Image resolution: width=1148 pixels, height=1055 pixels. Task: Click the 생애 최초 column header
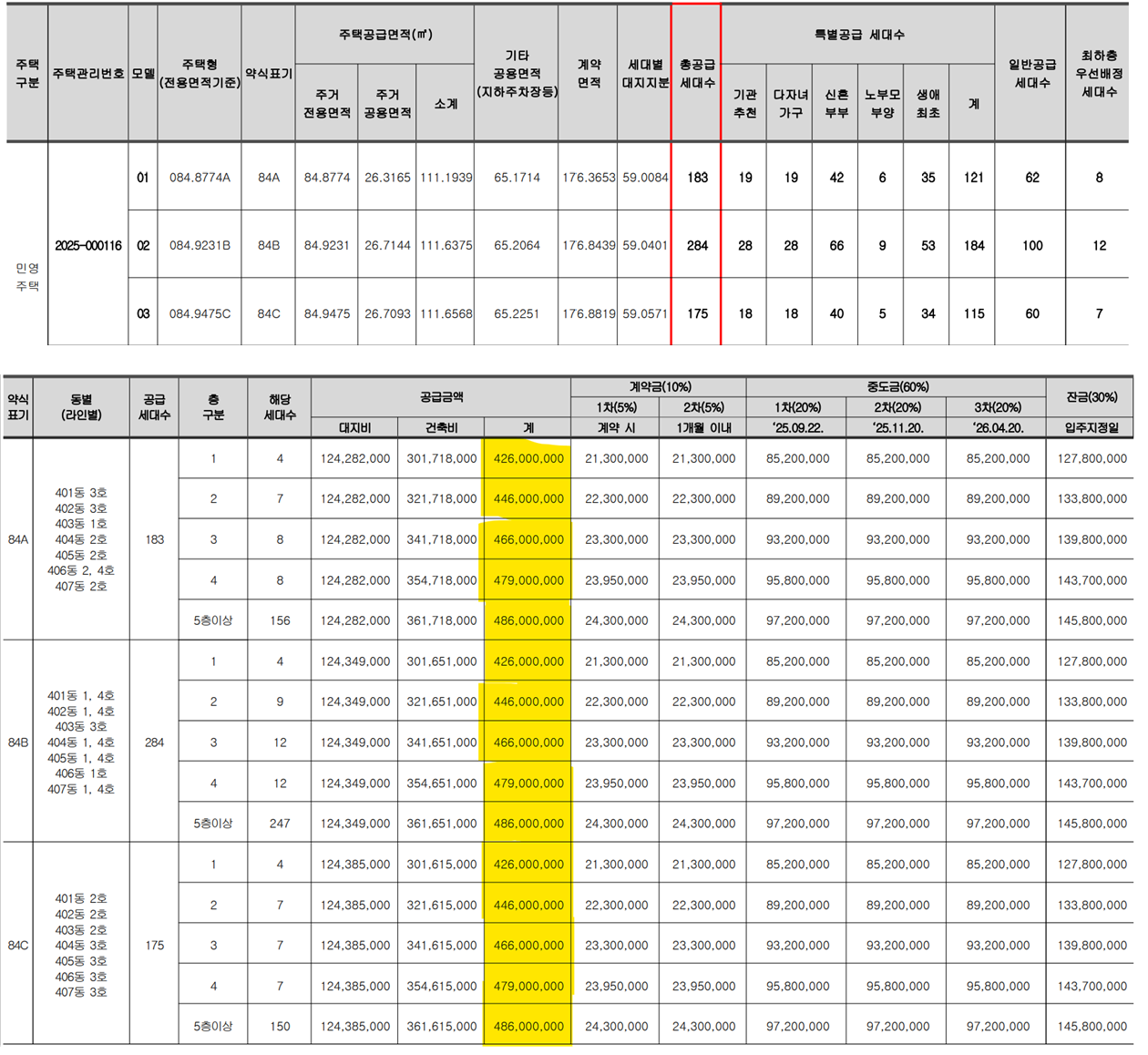click(928, 103)
